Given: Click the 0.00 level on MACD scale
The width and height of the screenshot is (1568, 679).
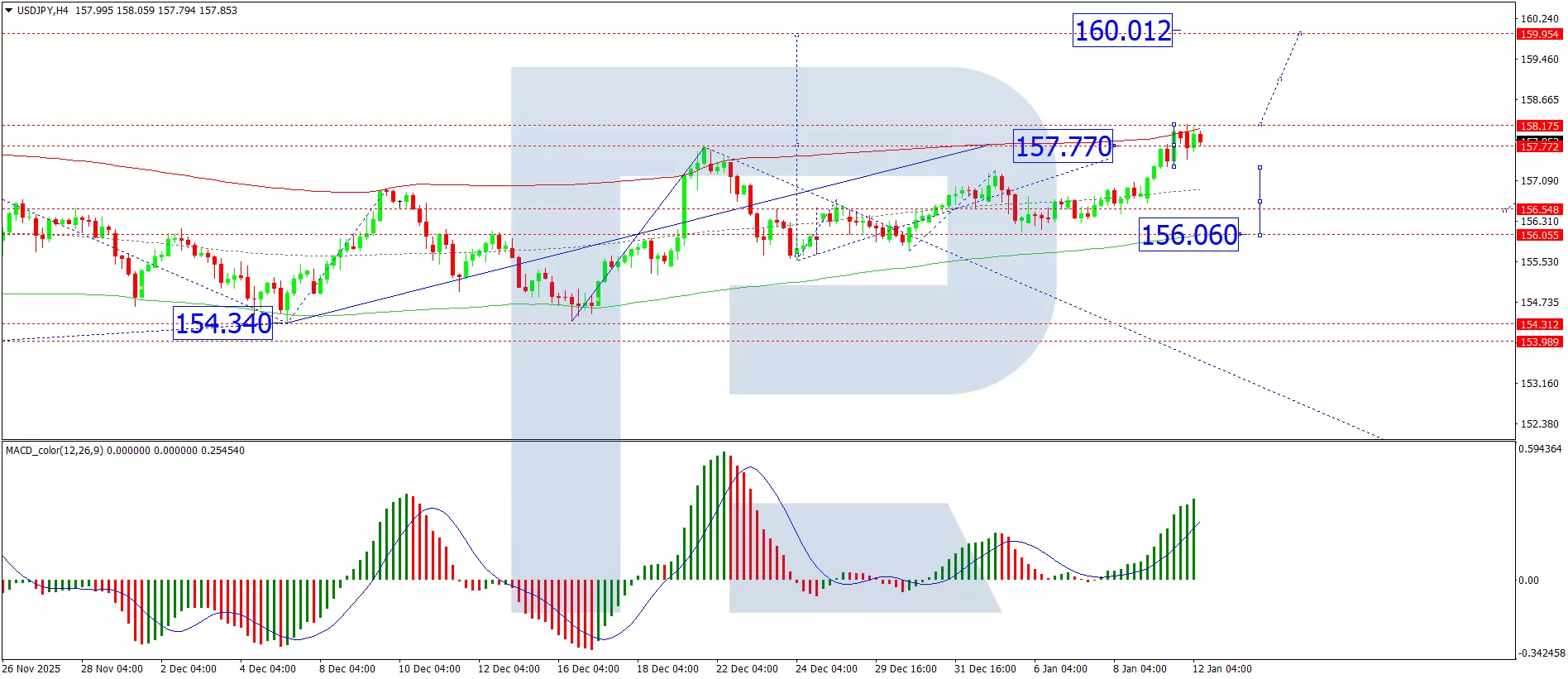Looking at the screenshot, I should (1528, 581).
